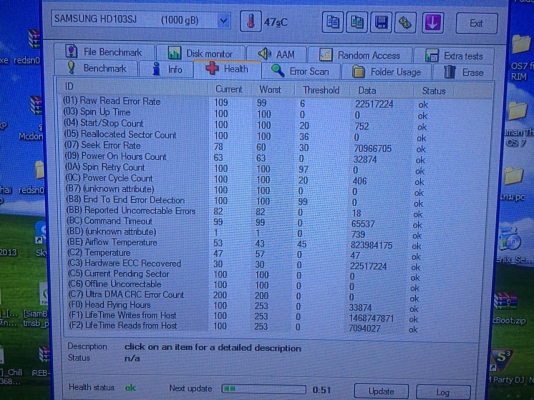Open the Extra tests tab
Screen dimensions: 534x400
tap(454, 56)
